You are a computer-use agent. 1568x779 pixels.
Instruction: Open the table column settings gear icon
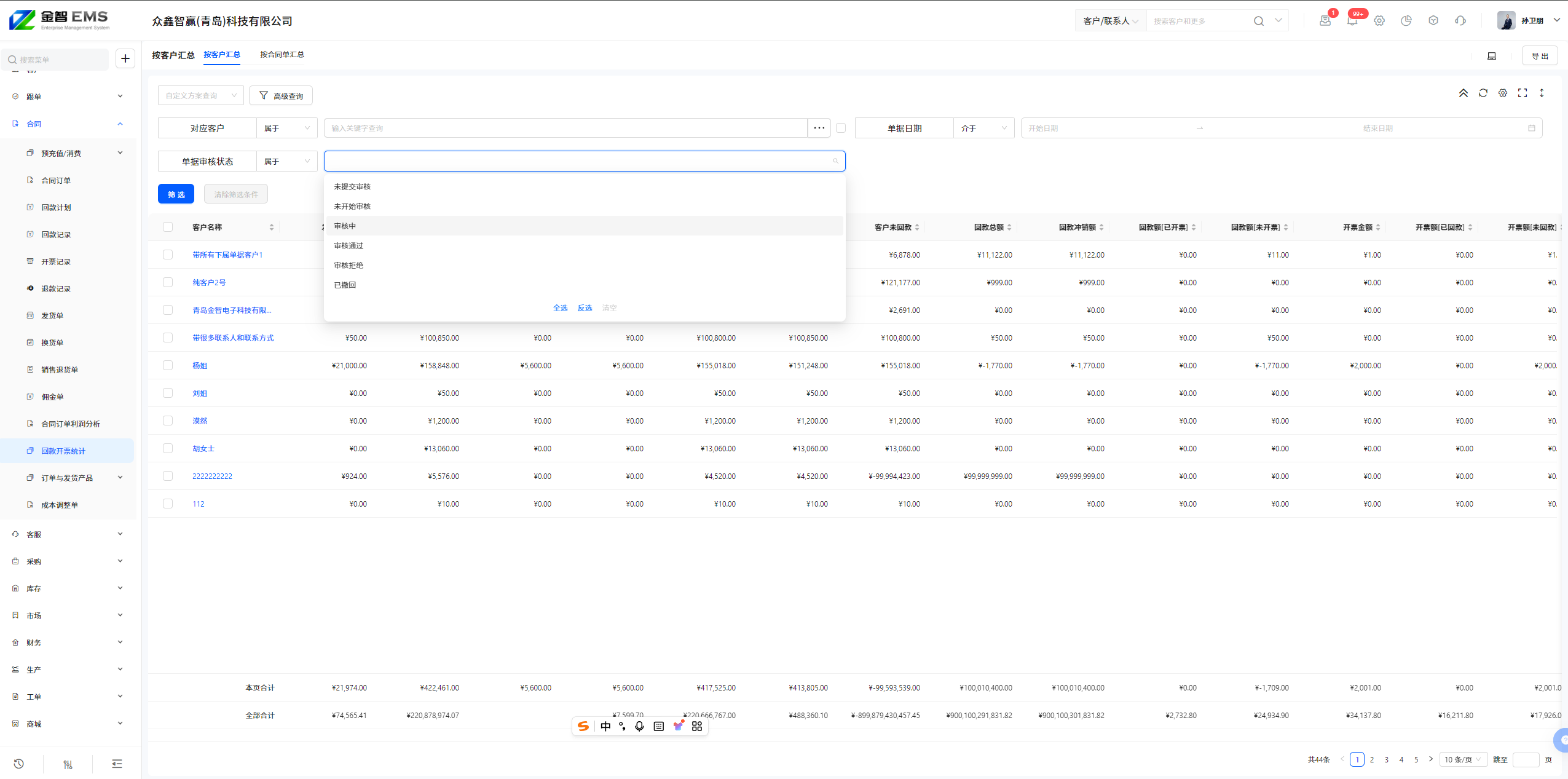click(1502, 93)
